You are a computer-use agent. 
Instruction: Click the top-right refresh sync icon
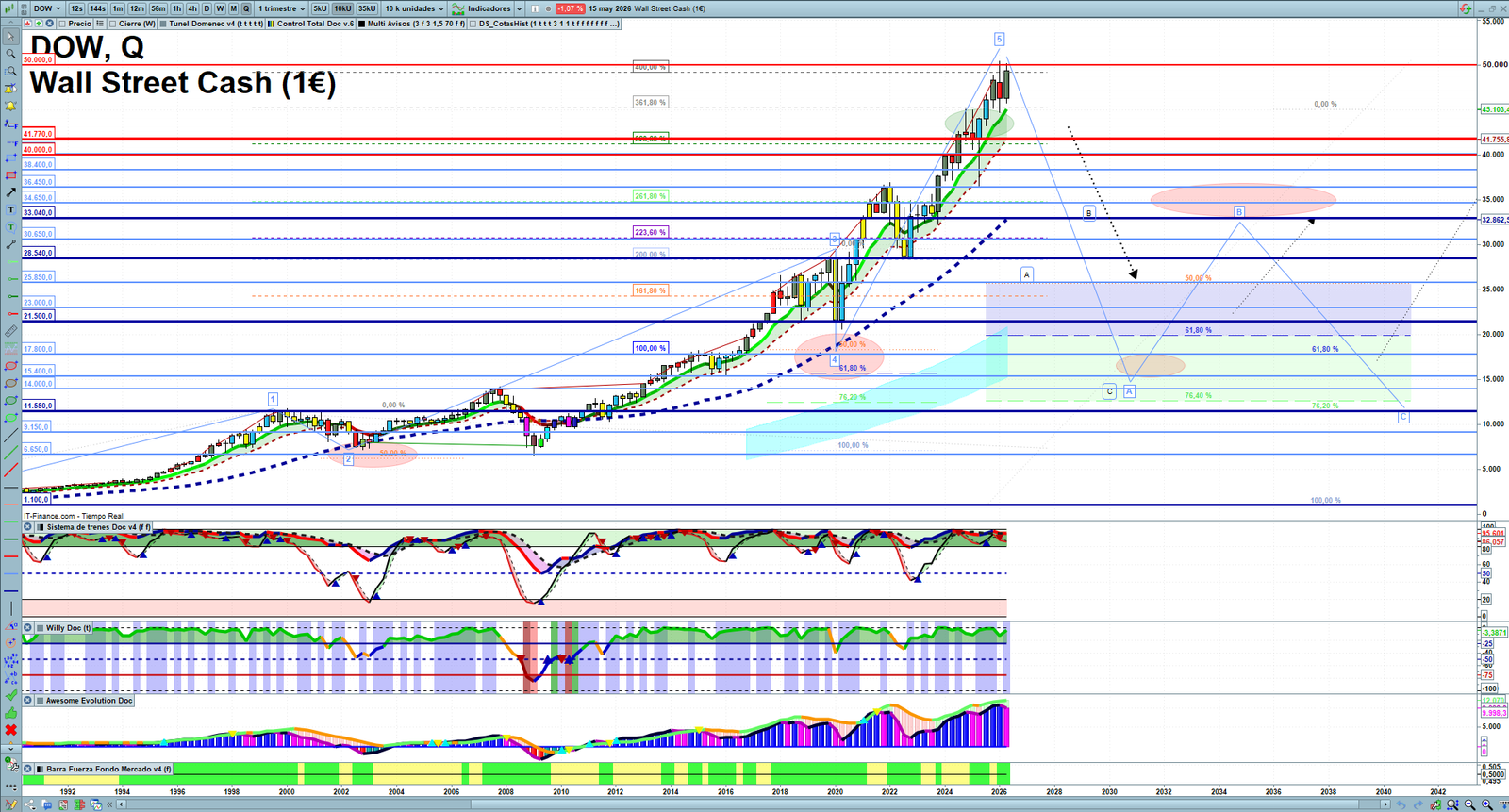pyautogui.click(x=1465, y=8)
